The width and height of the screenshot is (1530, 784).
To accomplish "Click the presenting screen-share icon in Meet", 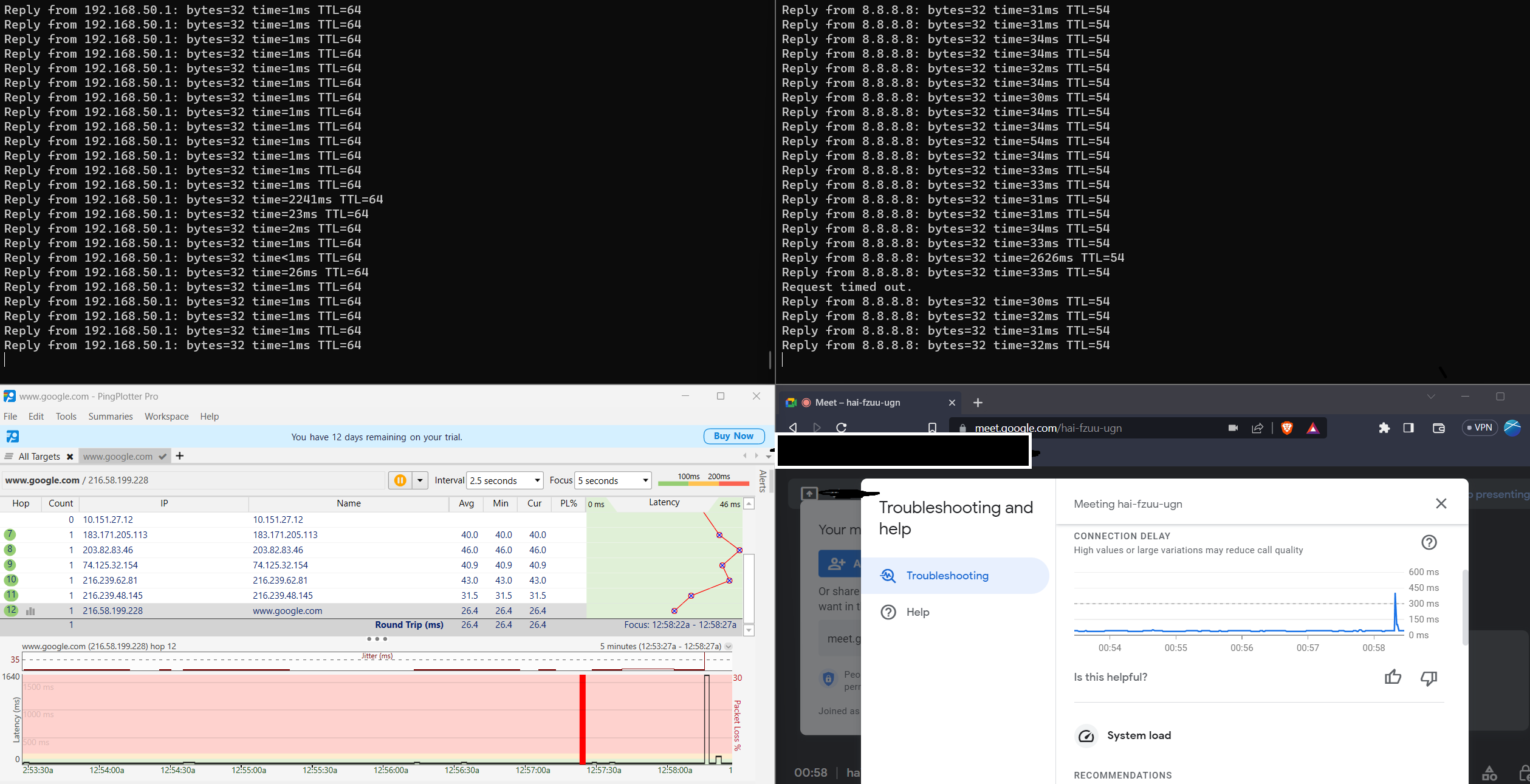I will pyautogui.click(x=809, y=494).
